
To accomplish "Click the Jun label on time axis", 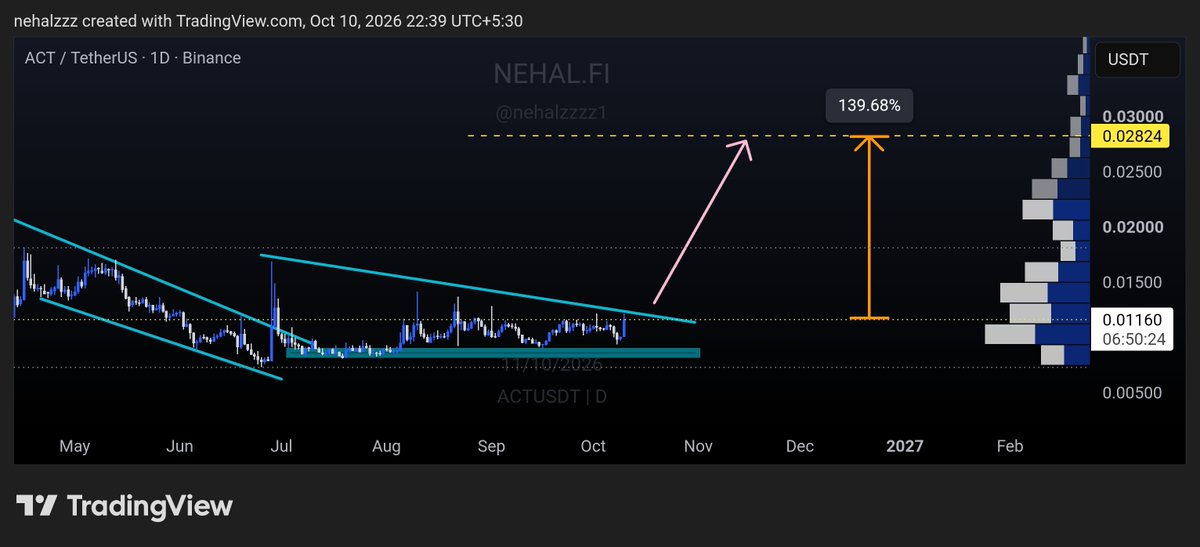I will click(179, 446).
